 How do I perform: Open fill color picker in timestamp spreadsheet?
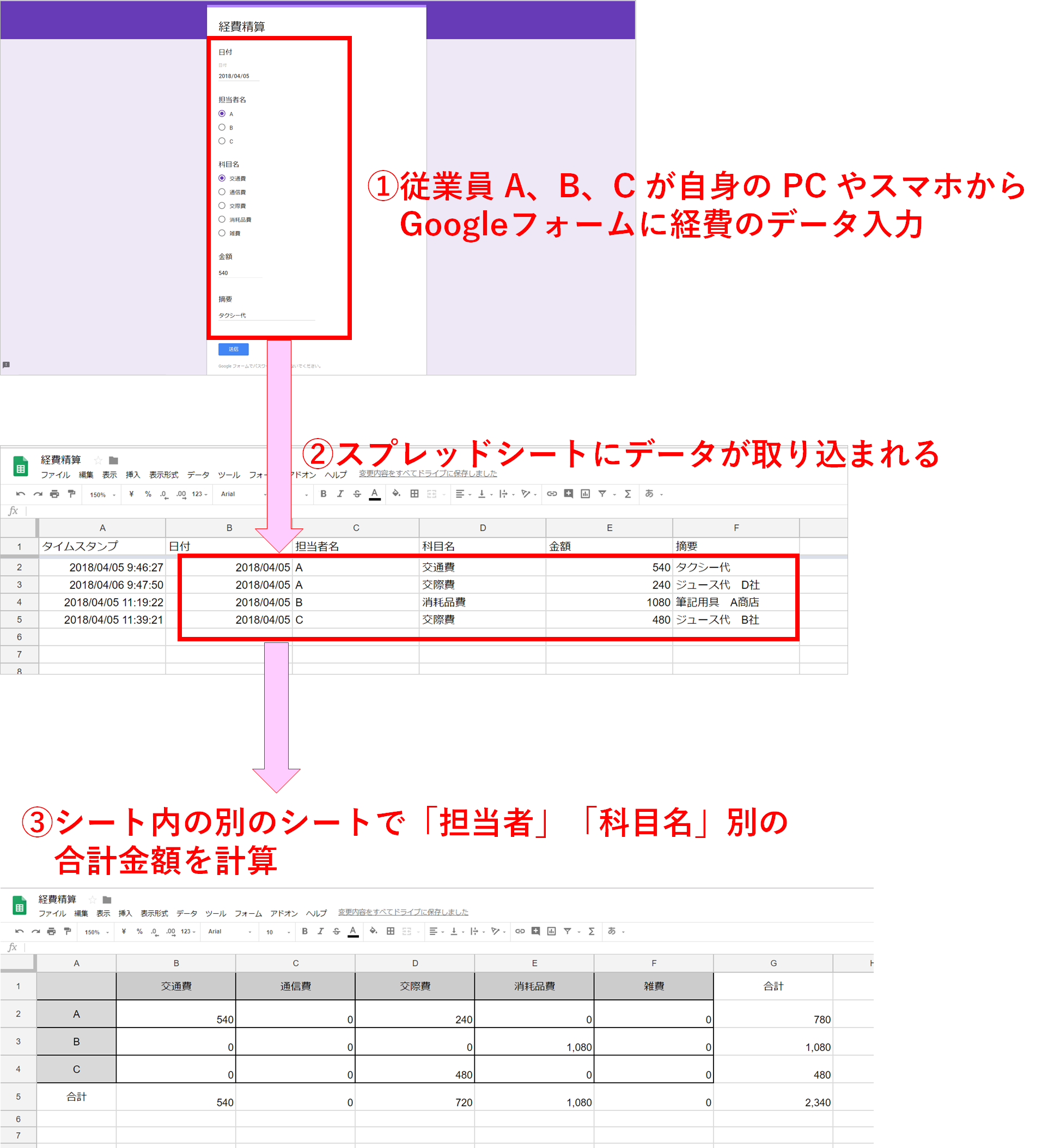coord(396,494)
